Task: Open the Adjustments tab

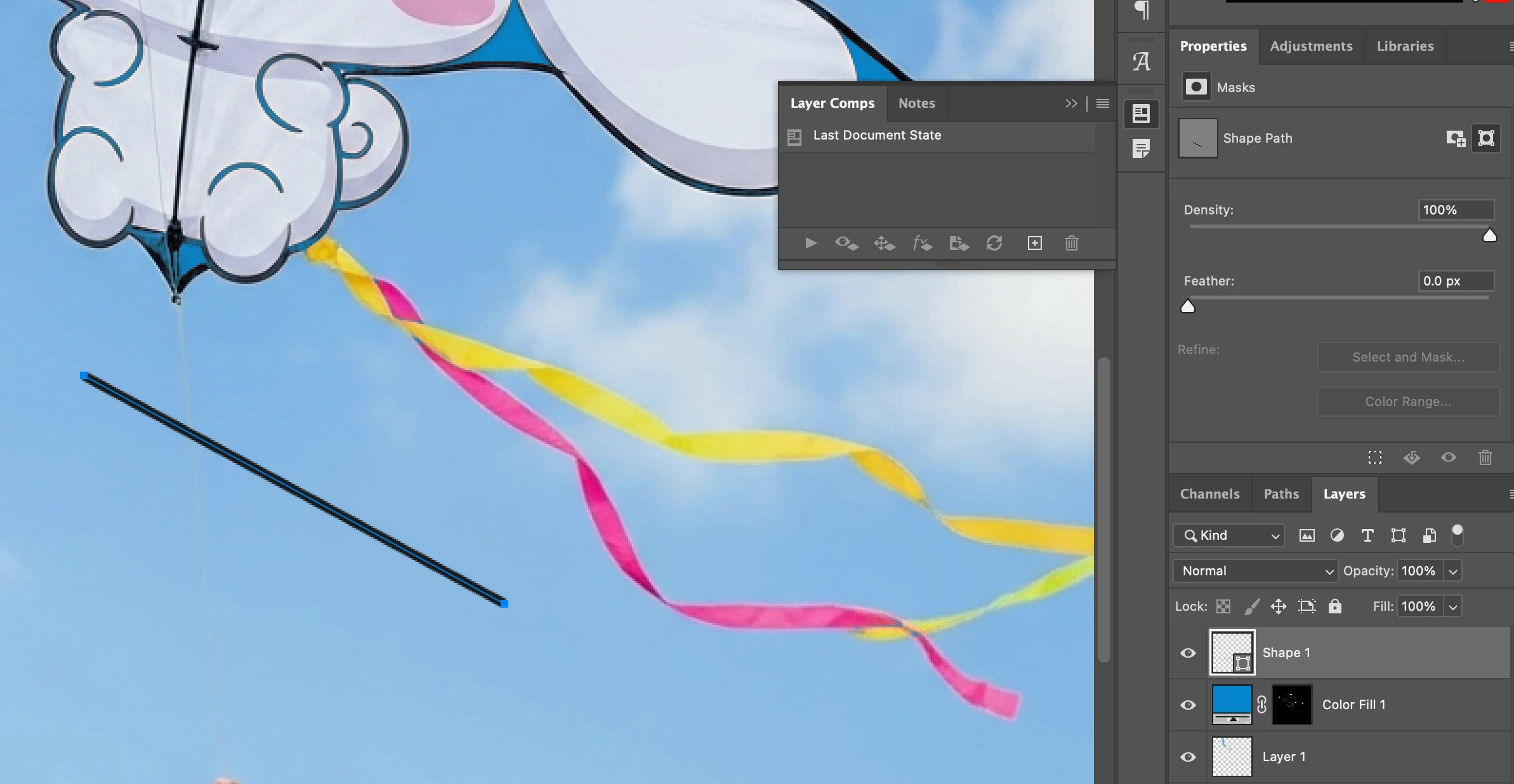Action: click(x=1311, y=46)
